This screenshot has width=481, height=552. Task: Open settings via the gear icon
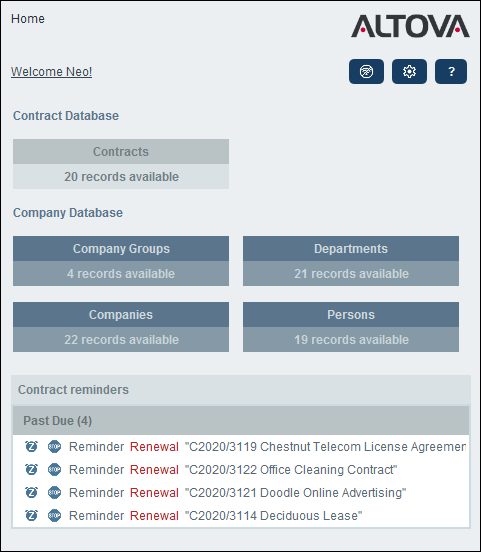[x=409, y=71]
